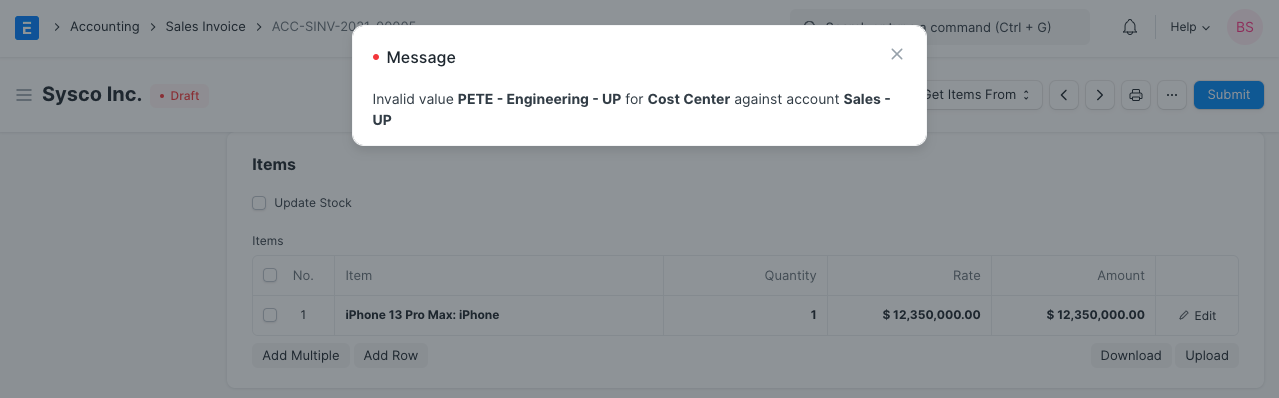This screenshot has width=1279, height=398.
Task: Go to next document arrow
Action: click(1100, 95)
